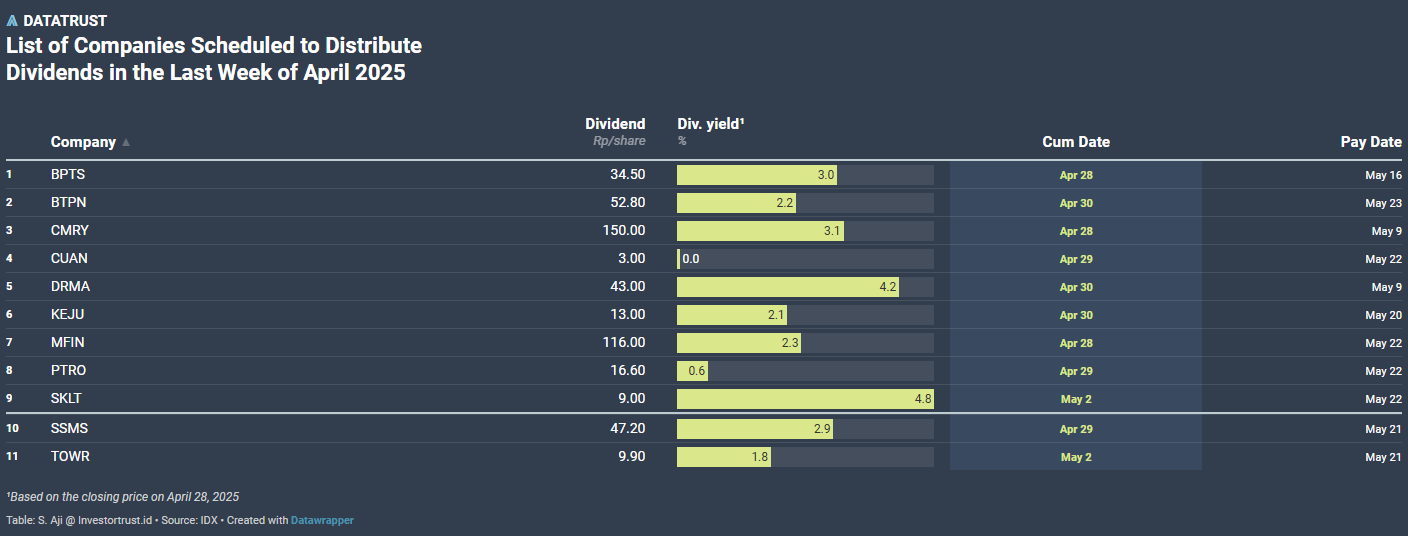Click the closing price footnote
Image resolution: width=1408 pixels, height=536 pixels.
(x=123, y=497)
